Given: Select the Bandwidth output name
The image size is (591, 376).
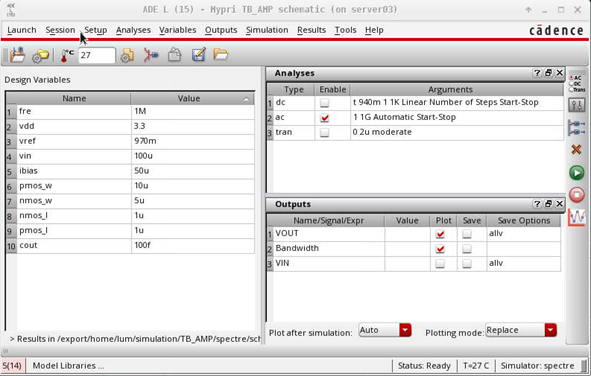Looking at the screenshot, I should [x=329, y=248].
